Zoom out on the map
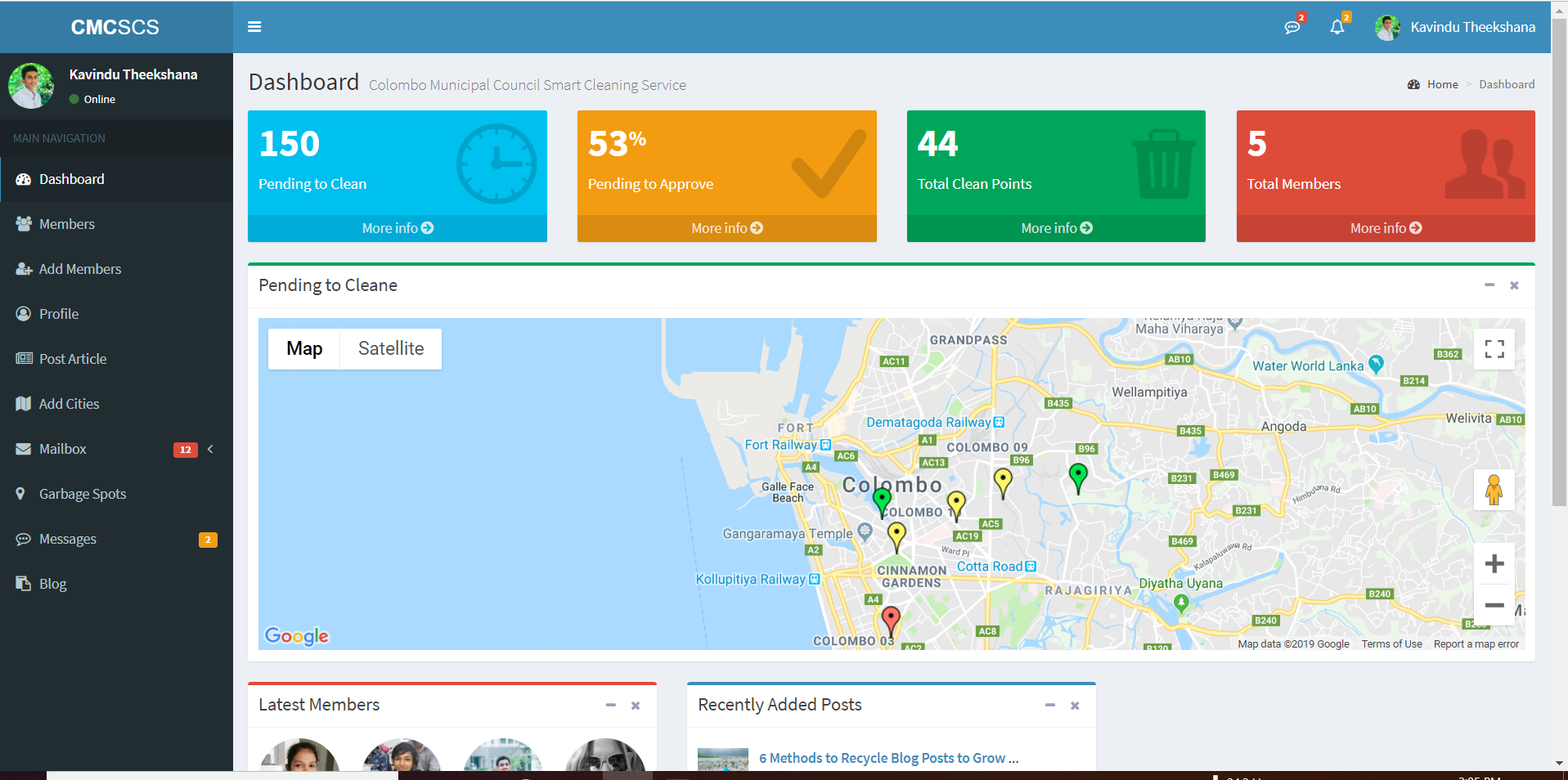The height and width of the screenshot is (780, 1568). click(1494, 605)
